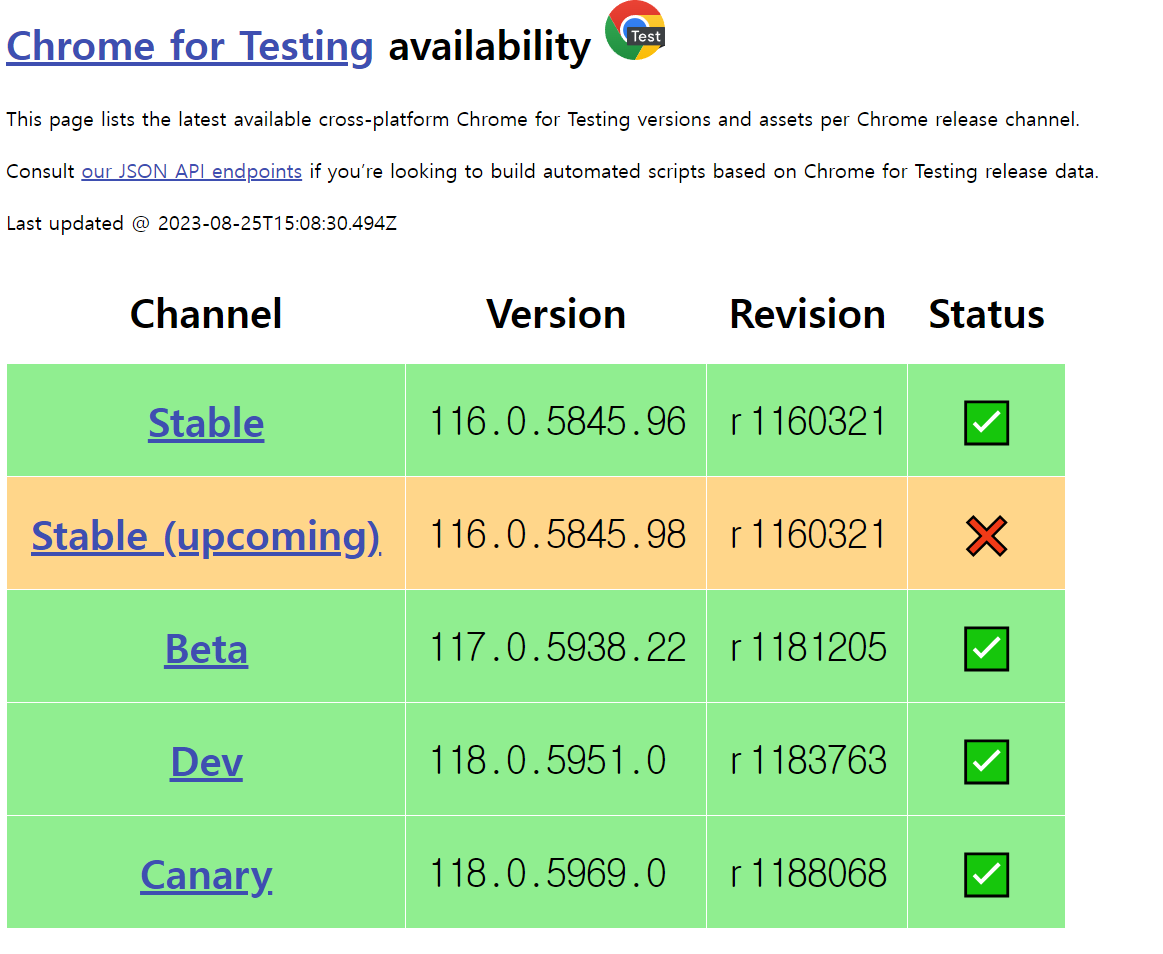Open the Dev channel link
Image resolution: width=1163 pixels, height=954 pixels.
point(206,762)
